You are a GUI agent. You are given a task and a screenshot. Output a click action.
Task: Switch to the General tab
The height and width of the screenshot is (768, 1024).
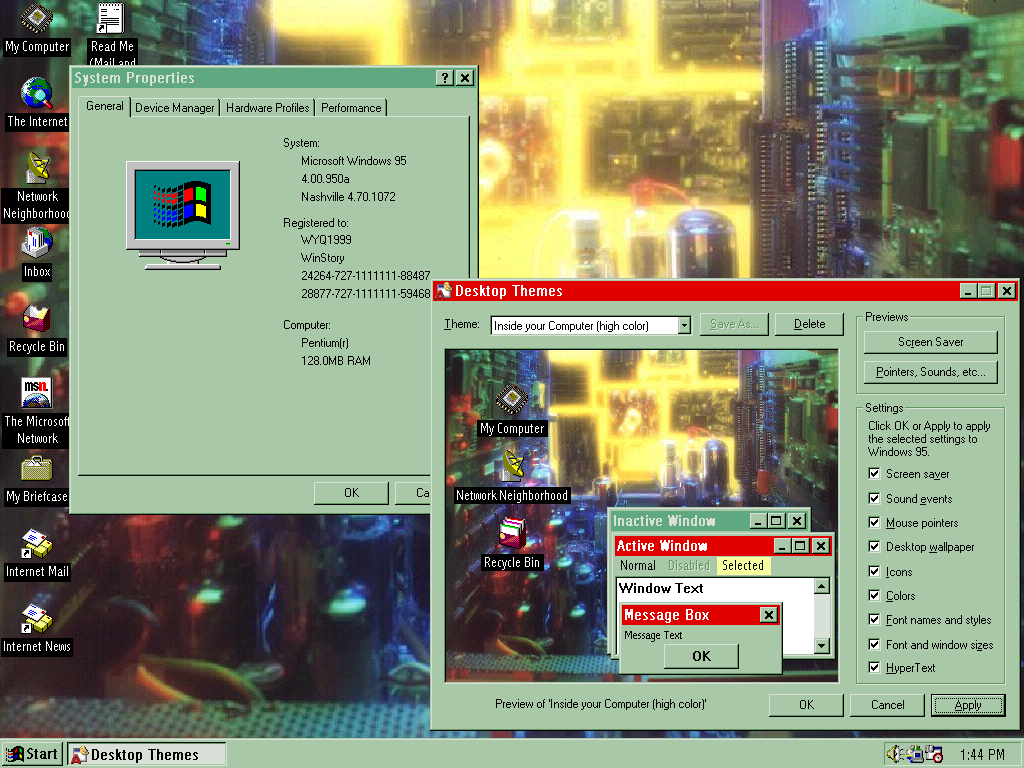click(x=104, y=106)
